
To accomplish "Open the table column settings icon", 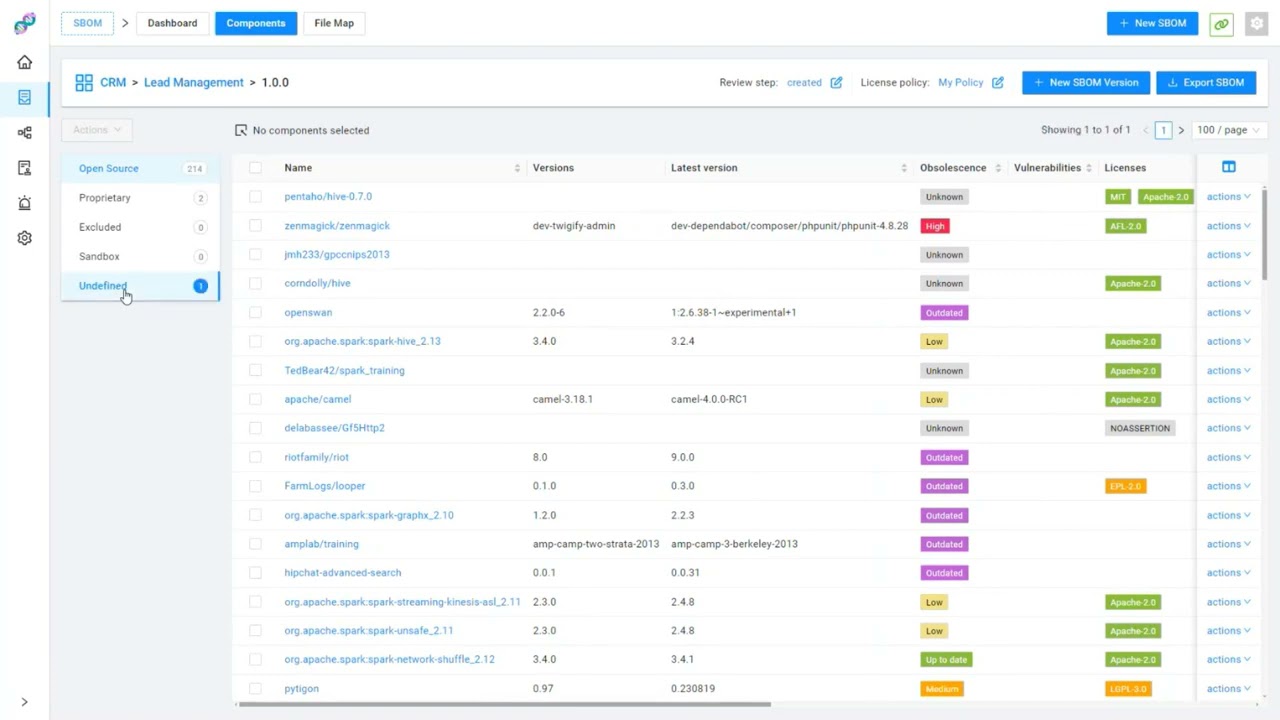I will click(1229, 167).
